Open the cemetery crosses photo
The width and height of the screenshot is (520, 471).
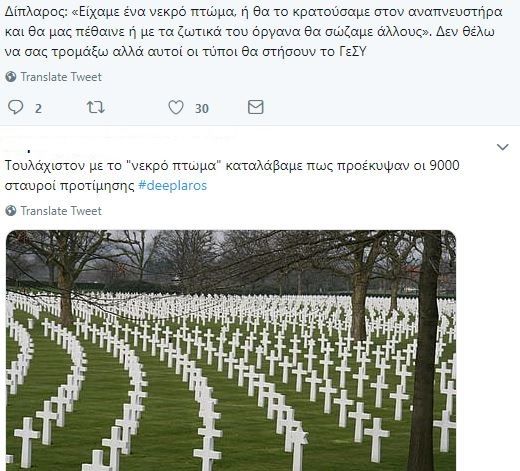(231, 350)
